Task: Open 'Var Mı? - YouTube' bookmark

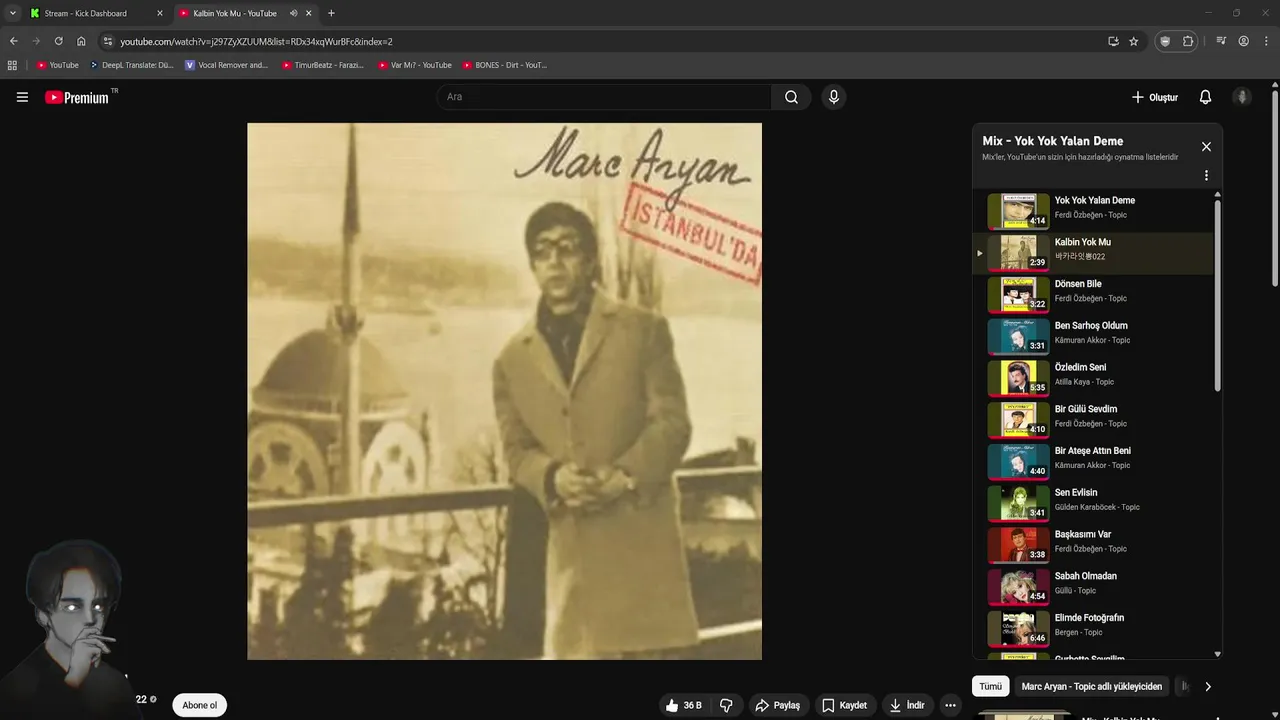Action: tap(415, 65)
